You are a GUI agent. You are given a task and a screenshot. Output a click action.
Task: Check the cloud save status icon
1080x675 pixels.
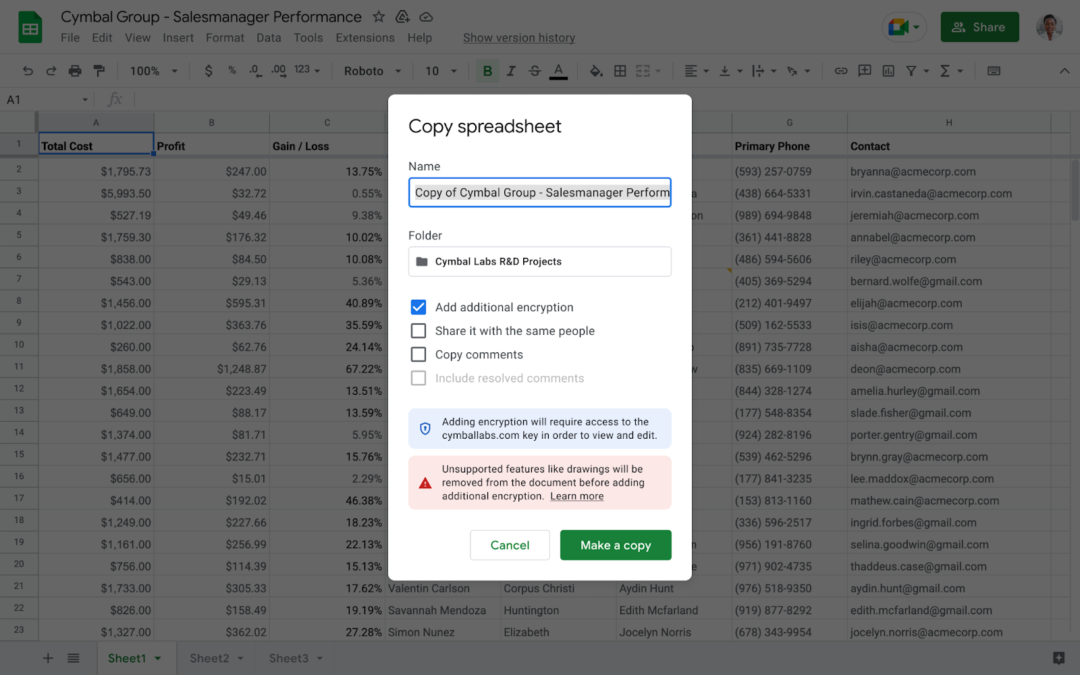pyautogui.click(x=426, y=17)
